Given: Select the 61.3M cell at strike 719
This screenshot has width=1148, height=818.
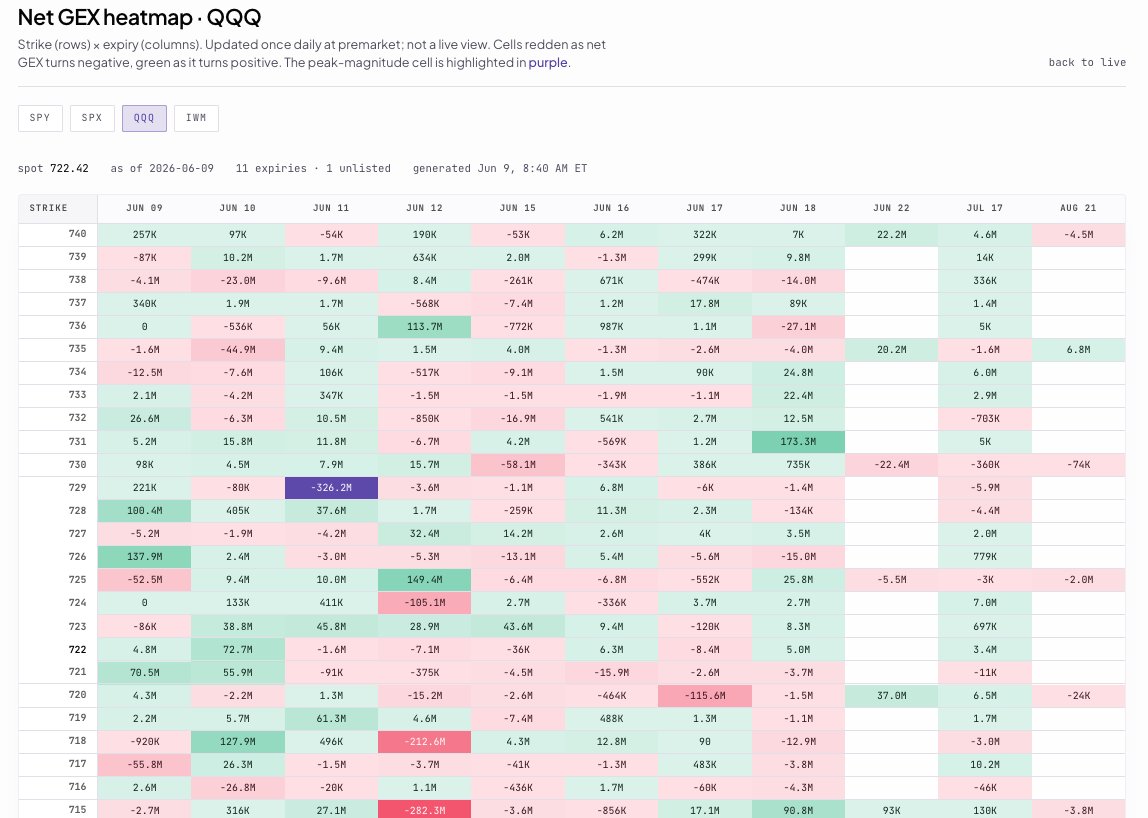Looking at the screenshot, I should tap(331, 718).
